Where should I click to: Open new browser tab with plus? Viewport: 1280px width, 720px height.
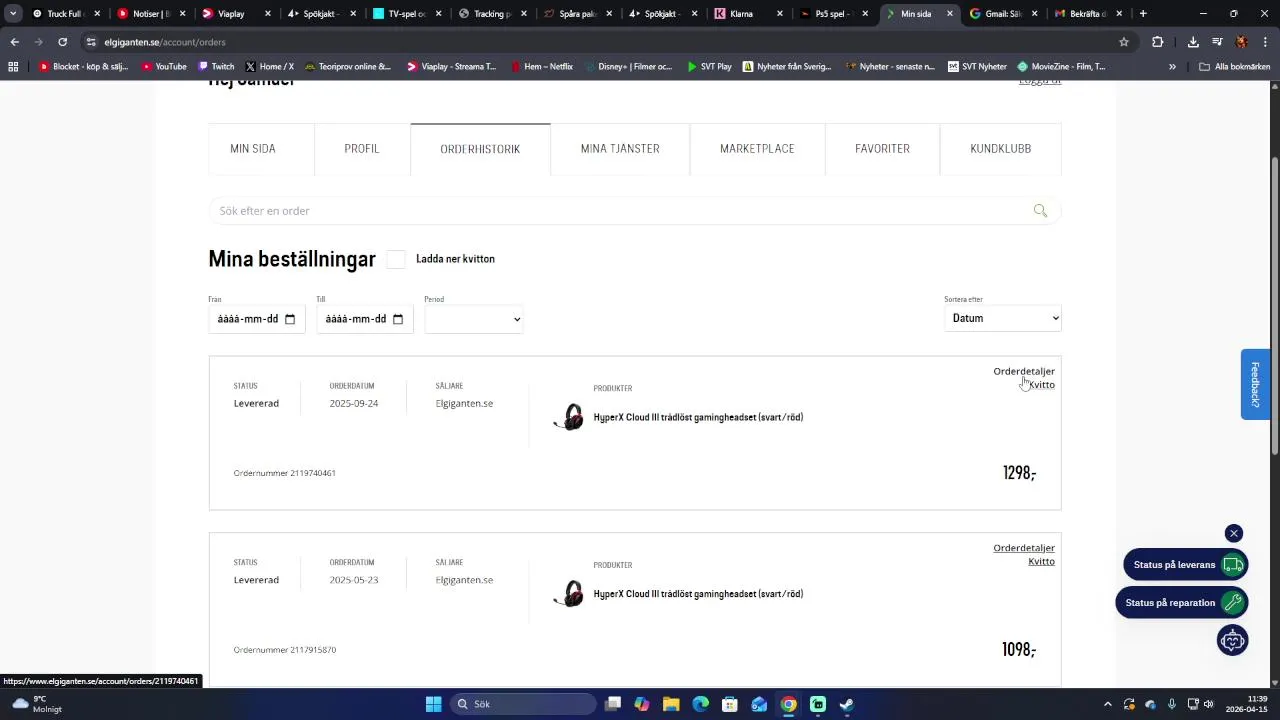pyautogui.click(x=1143, y=14)
